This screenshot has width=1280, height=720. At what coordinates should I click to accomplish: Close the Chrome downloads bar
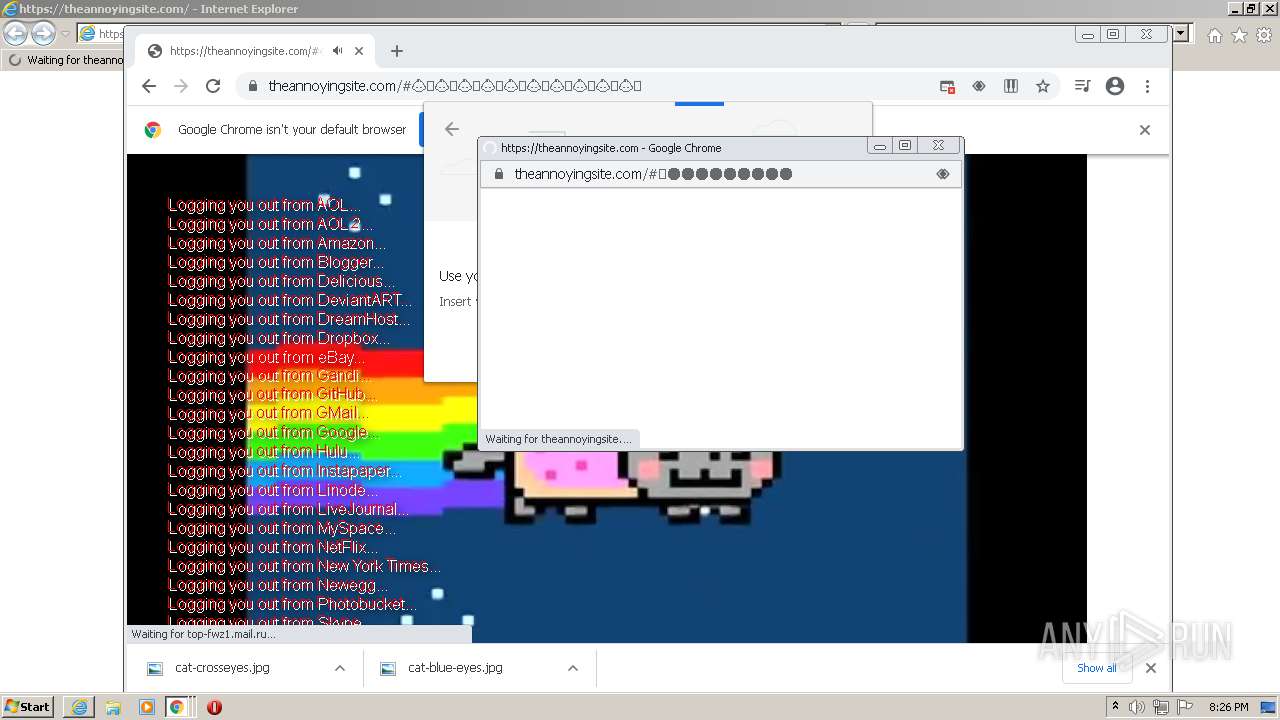(1151, 668)
